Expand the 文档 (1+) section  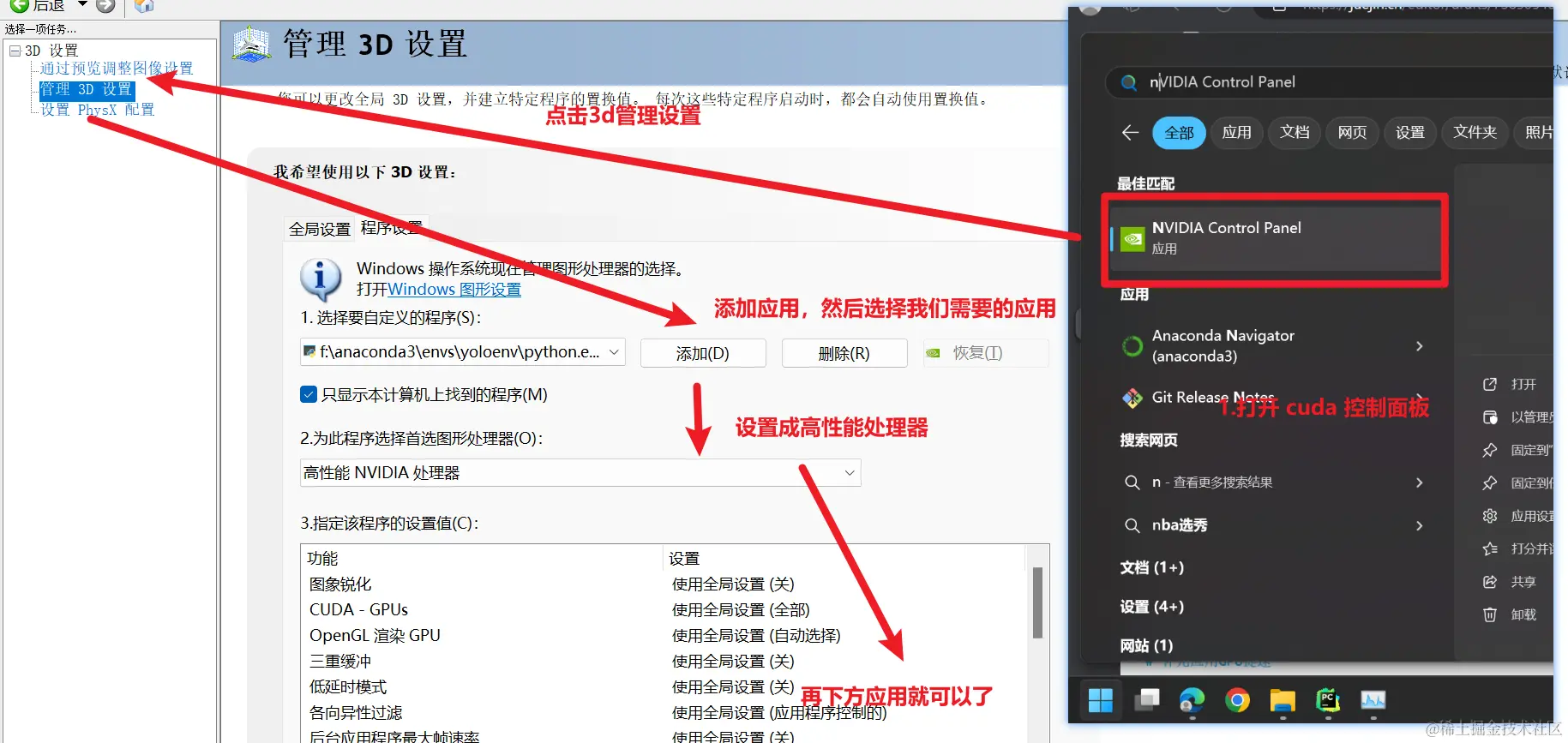click(1151, 567)
